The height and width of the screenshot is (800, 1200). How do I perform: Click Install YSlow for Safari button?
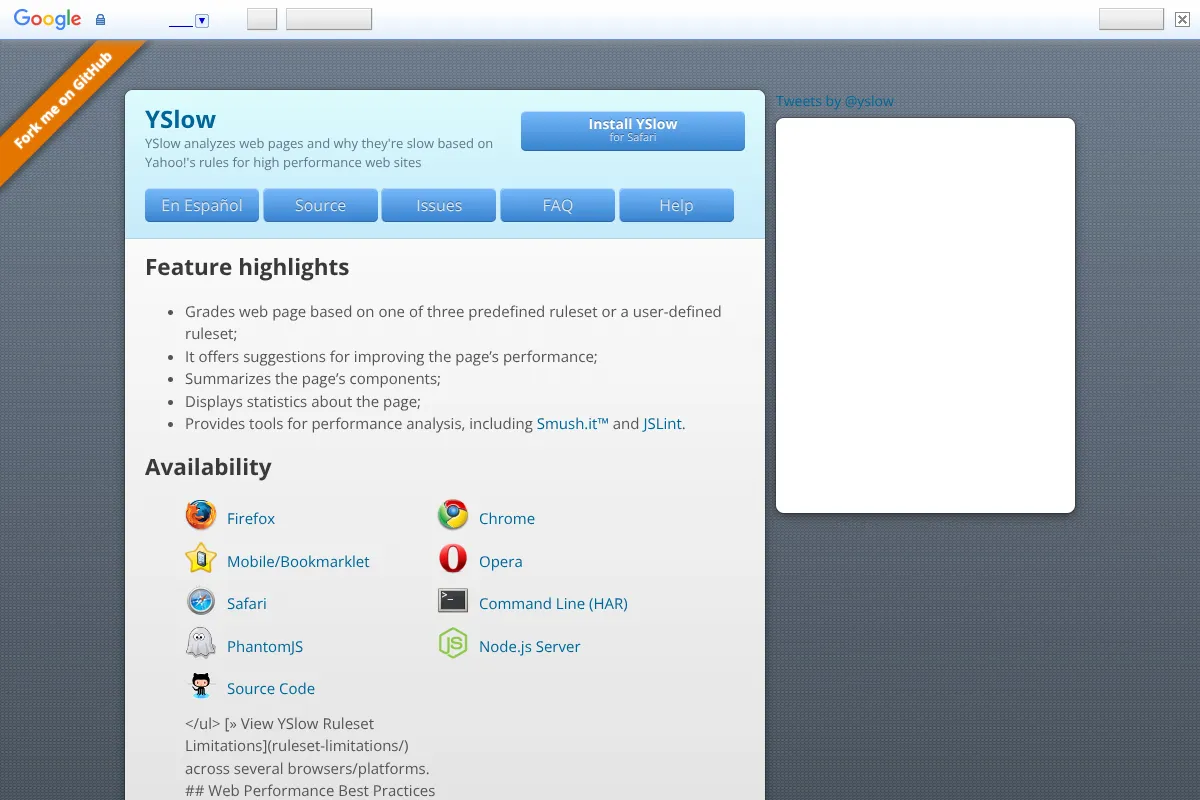point(633,131)
